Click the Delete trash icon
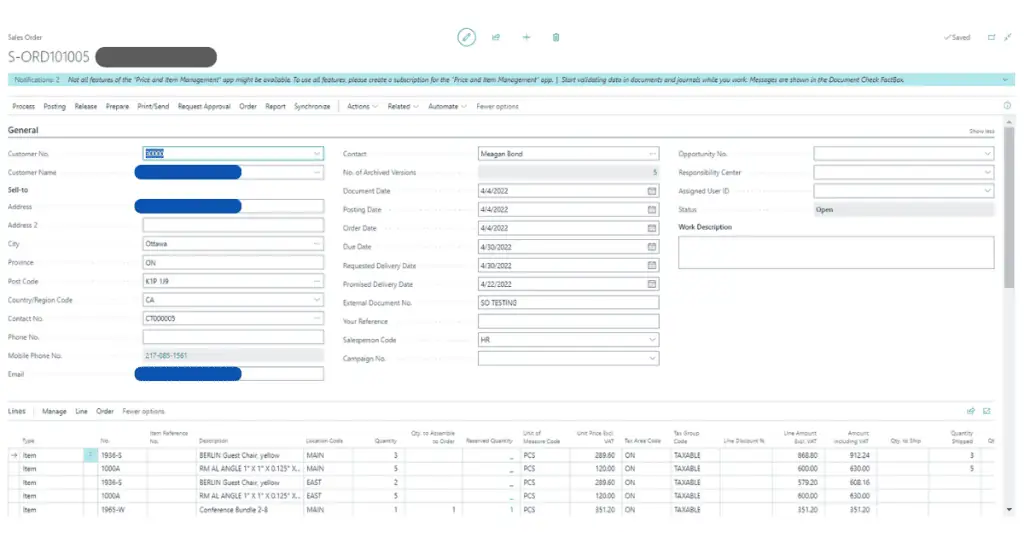This screenshot has height=538, width=1024. (556, 37)
